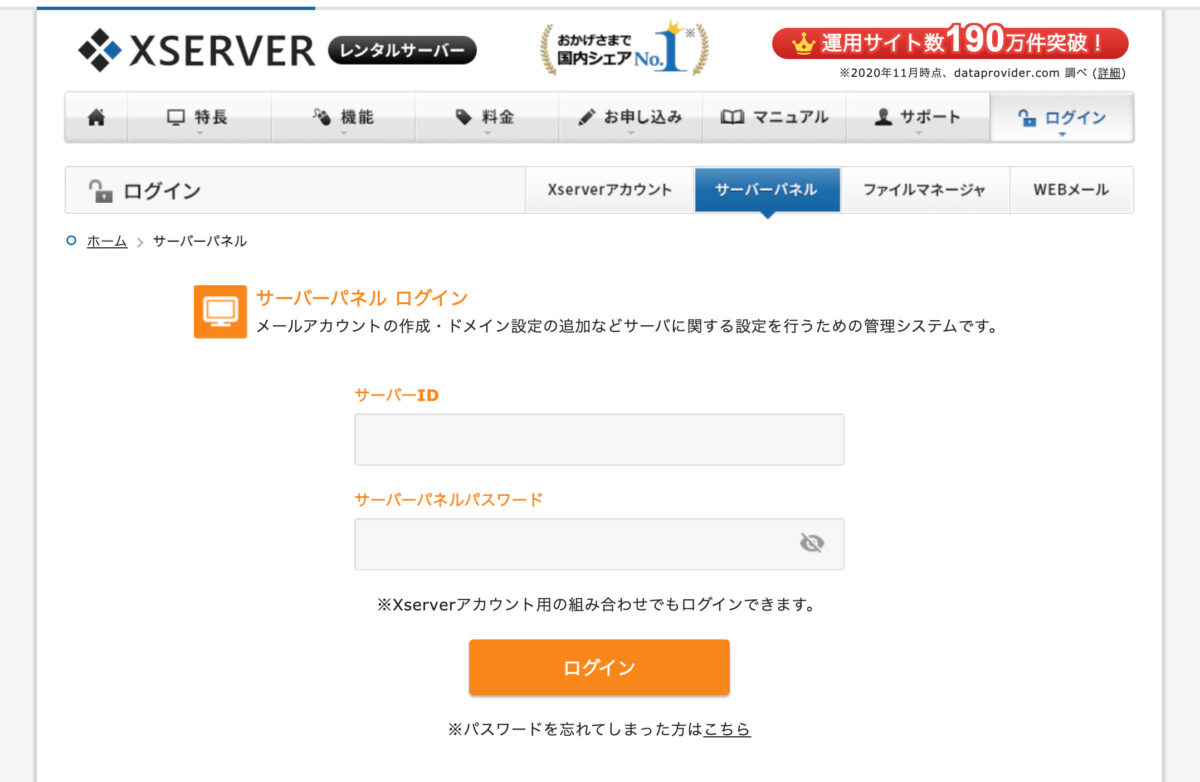Click the 詳細 link near the banner
Viewport: 1200px width, 782px height.
1108,73
